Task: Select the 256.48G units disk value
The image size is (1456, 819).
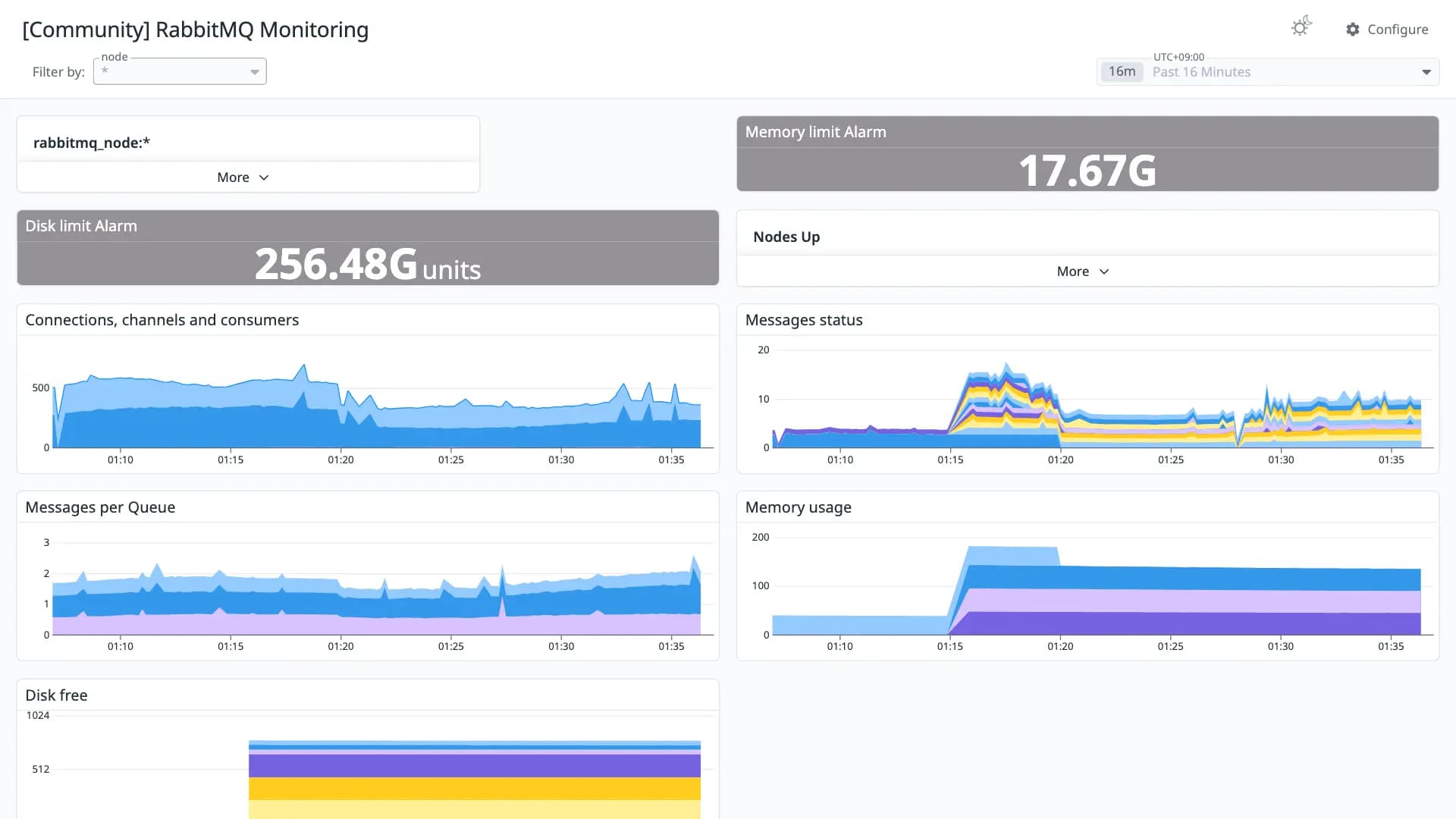Action: click(368, 265)
